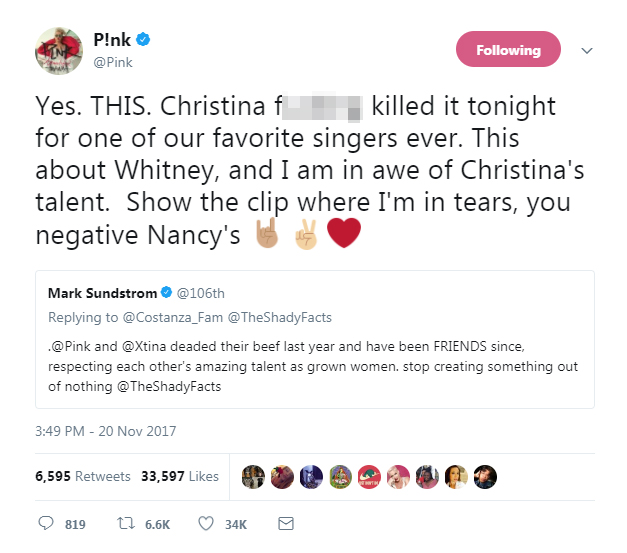Click first liker avatar in row
This screenshot has width=627, height=553.
252,475
